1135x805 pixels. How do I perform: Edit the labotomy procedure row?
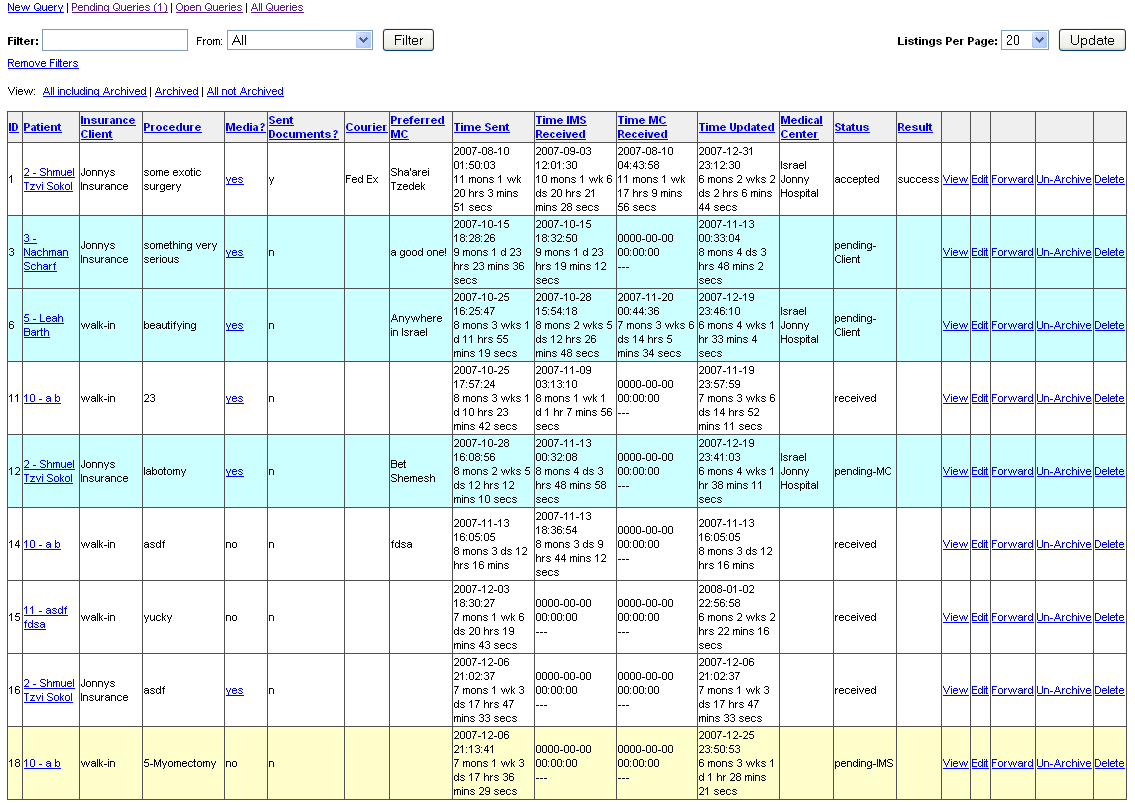980,471
